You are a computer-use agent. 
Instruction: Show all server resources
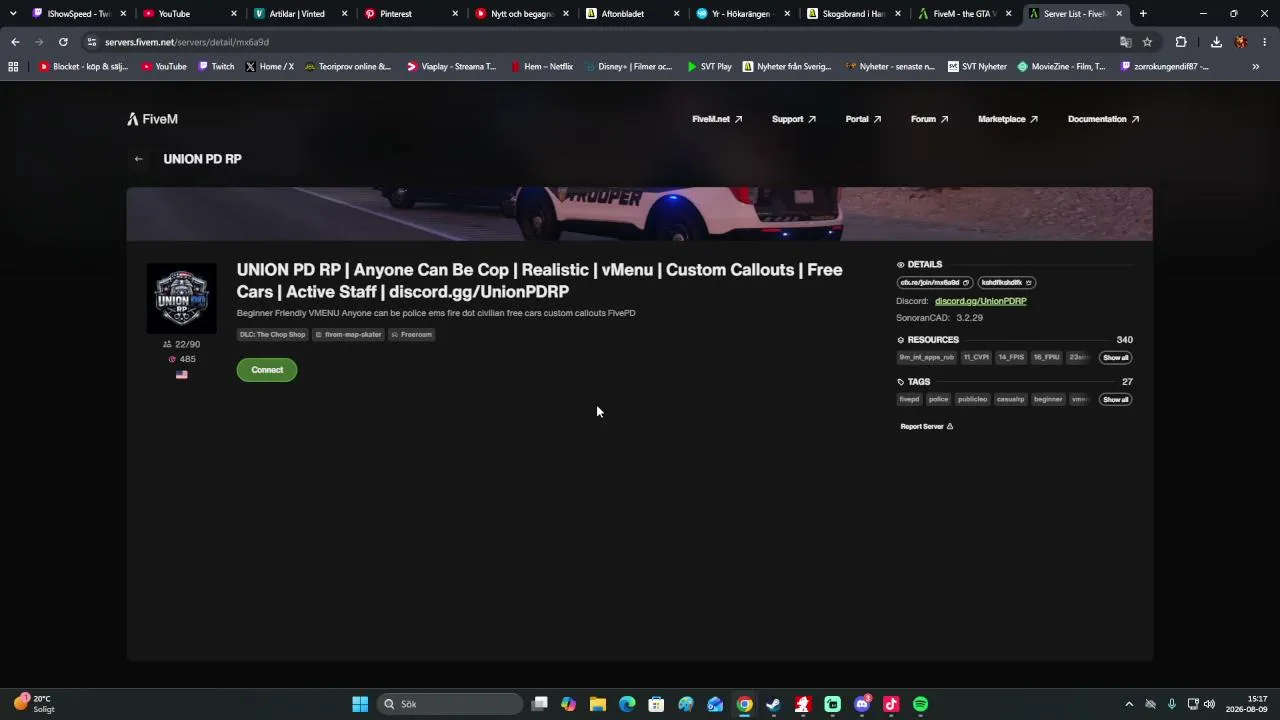click(1115, 358)
